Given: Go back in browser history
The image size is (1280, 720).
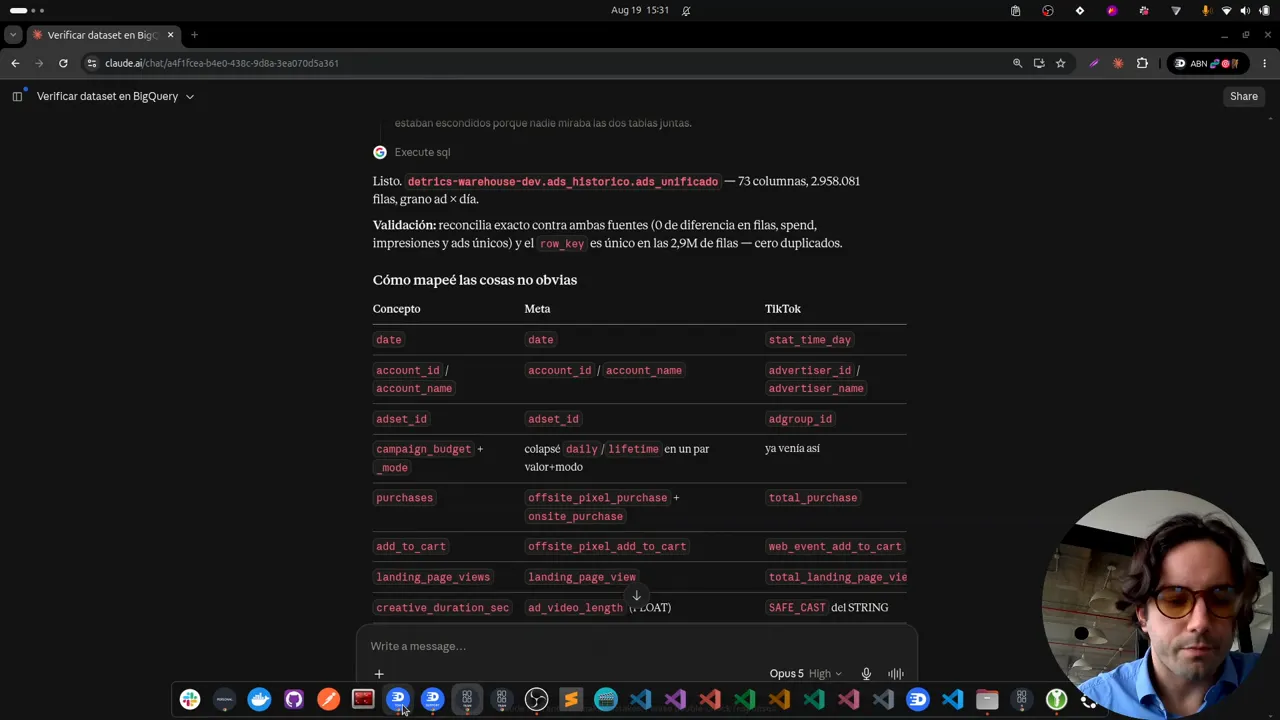Looking at the screenshot, I should [x=15, y=63].
